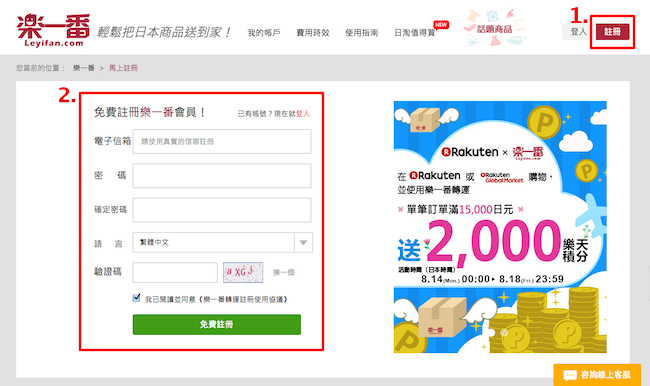Click the 樂一番 Leyifan.com logo
The image size is (650, 386).
[53, 30]
